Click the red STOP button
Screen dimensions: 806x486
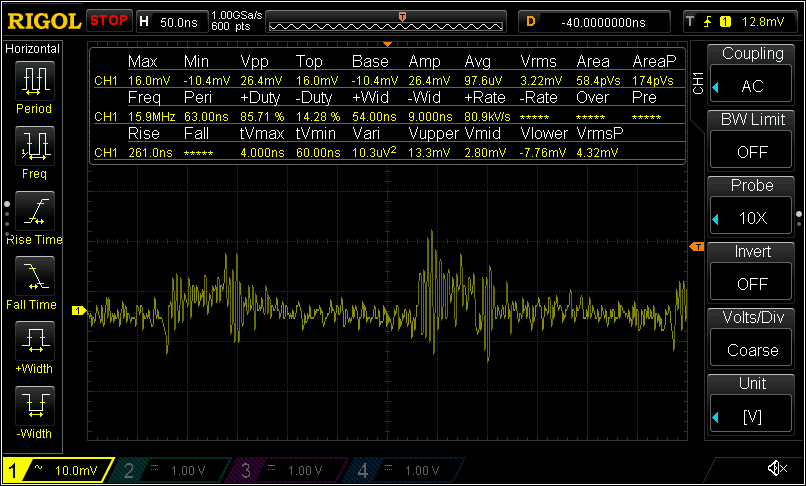tap(108, 20)
